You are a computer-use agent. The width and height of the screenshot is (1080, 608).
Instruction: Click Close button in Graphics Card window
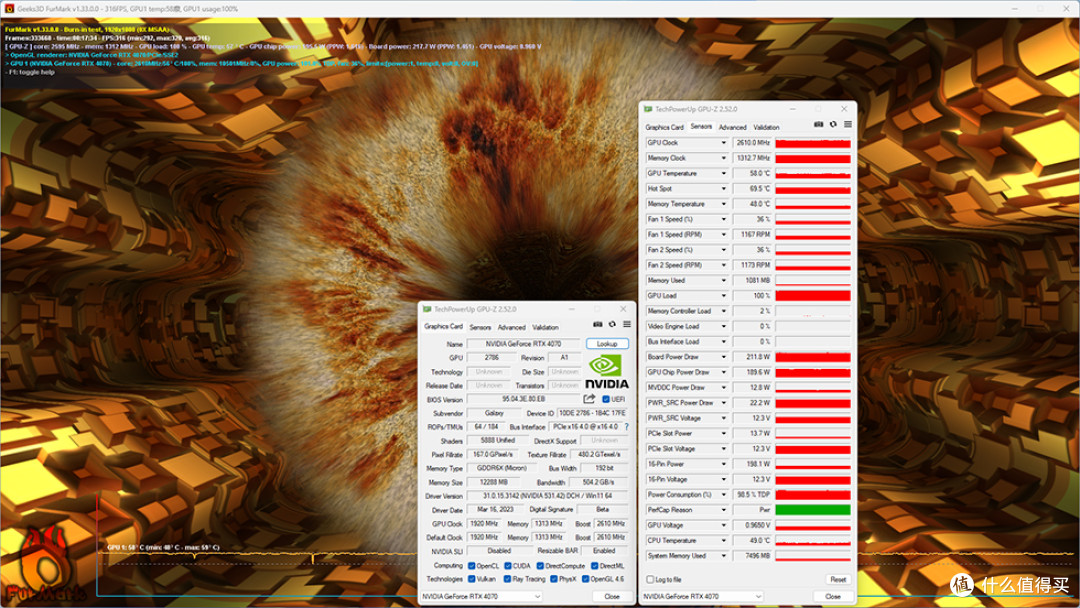[612, 596]
